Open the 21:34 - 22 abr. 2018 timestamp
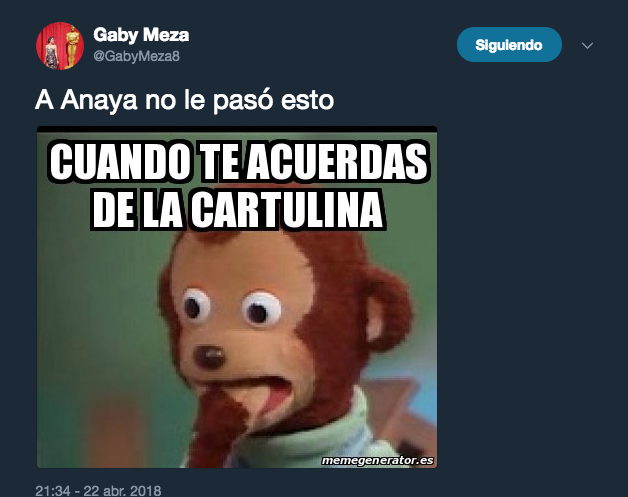Image resolution: width=628 pixels, height=497 pixels. pos(99,491)
